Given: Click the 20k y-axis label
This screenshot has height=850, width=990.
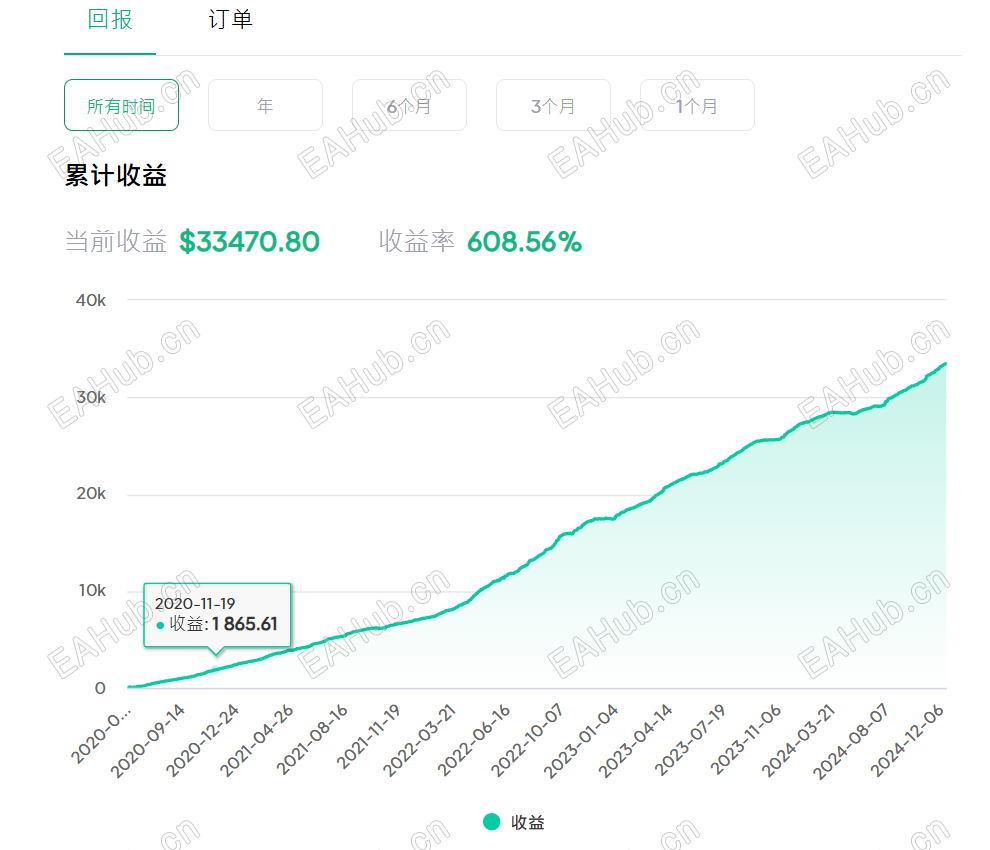Looking at the screenshot, I should pos(91,494).
